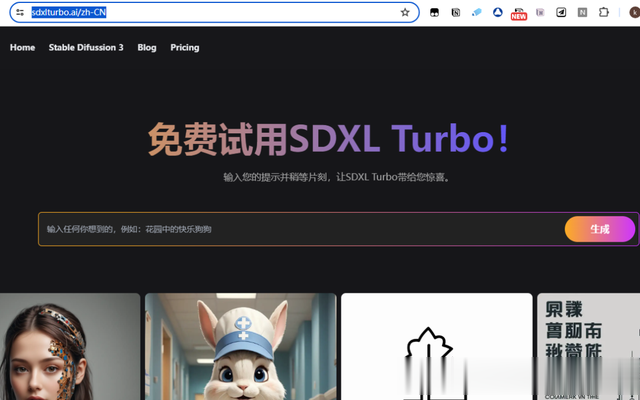Go to the Home nav link
This screenshot has height=400, width=640.
coord(22,47)
